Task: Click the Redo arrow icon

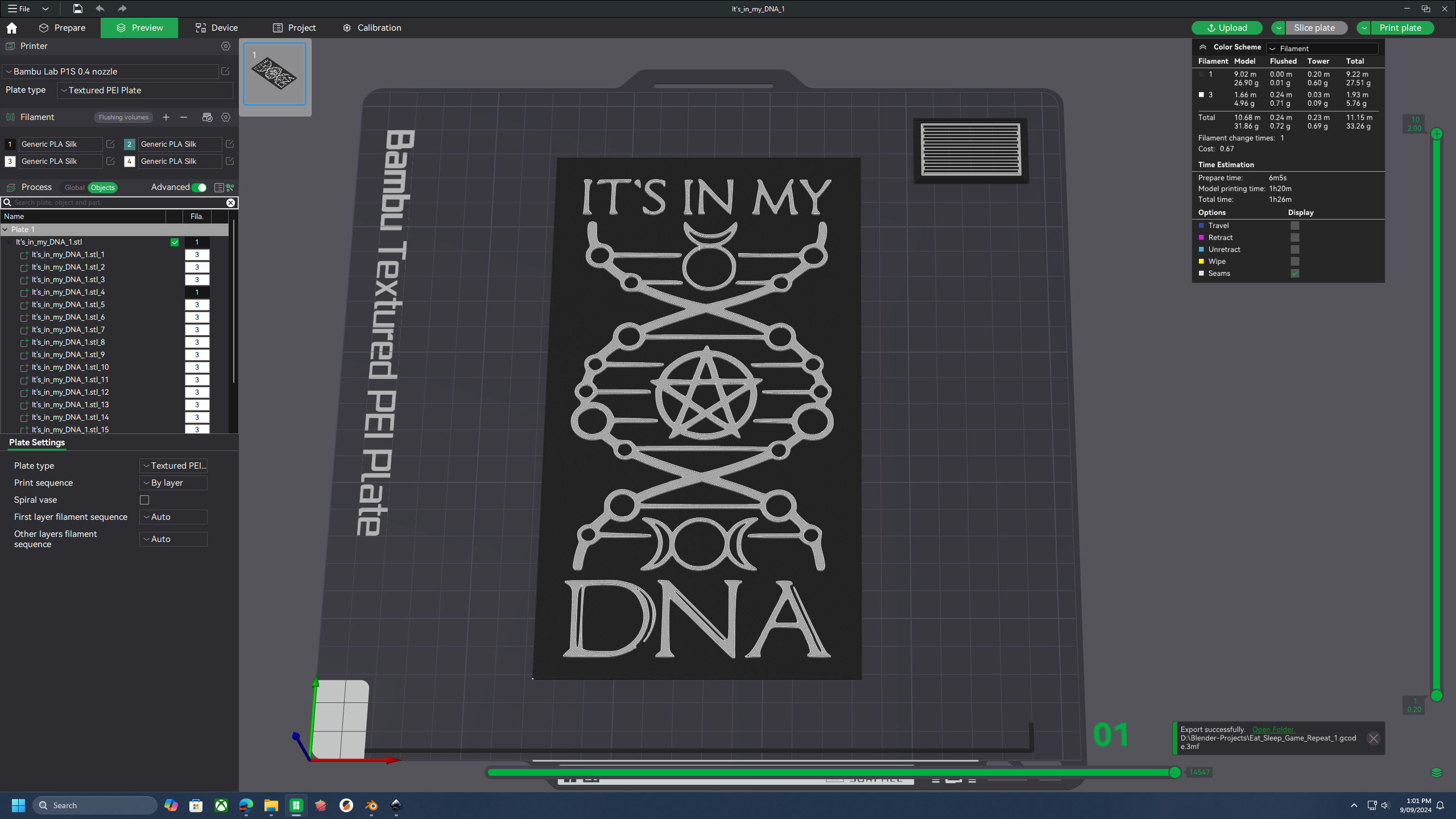Action: pyautogui.click(x=122, y=9)
